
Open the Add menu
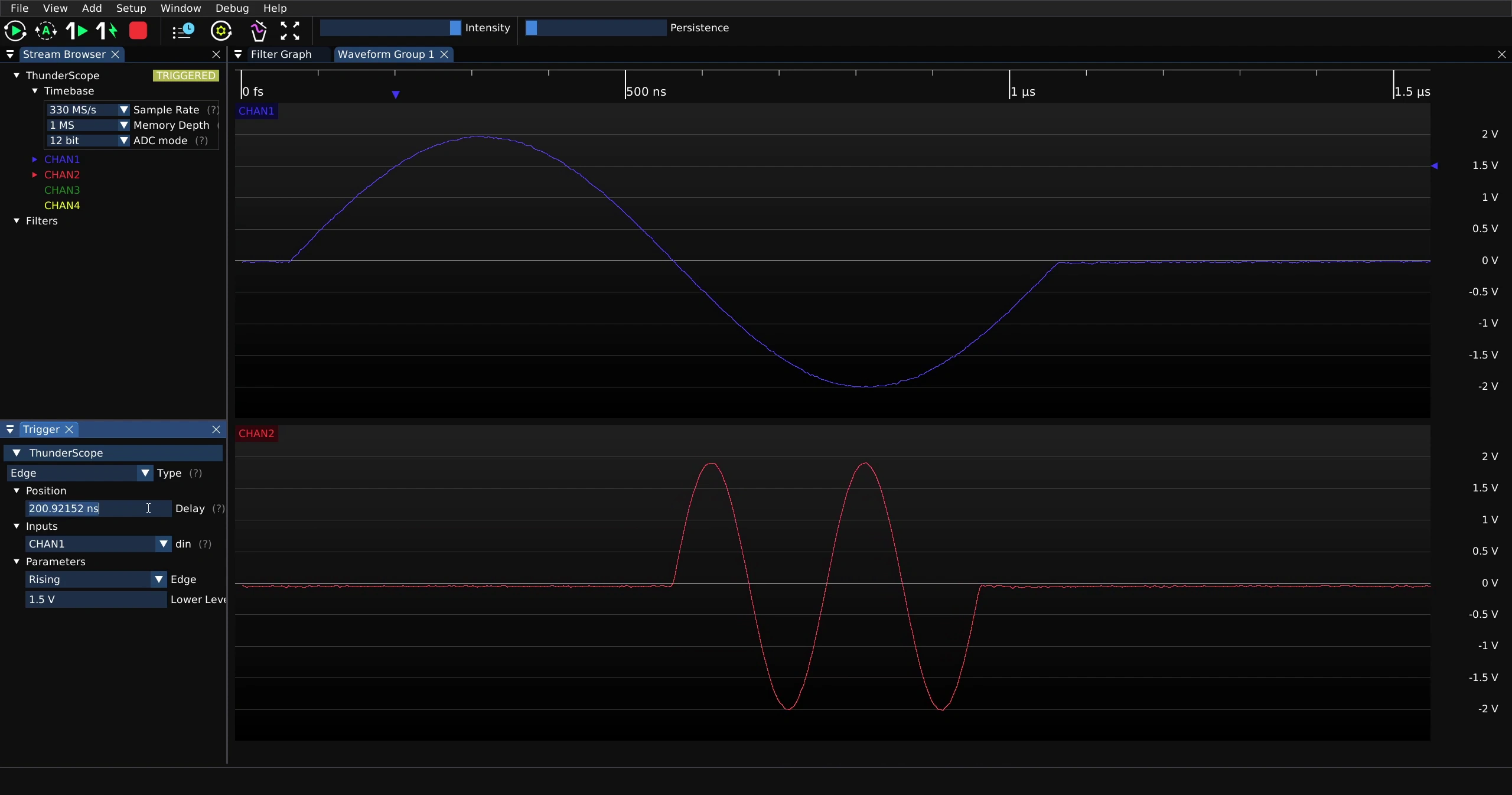(x=92, y=8)
